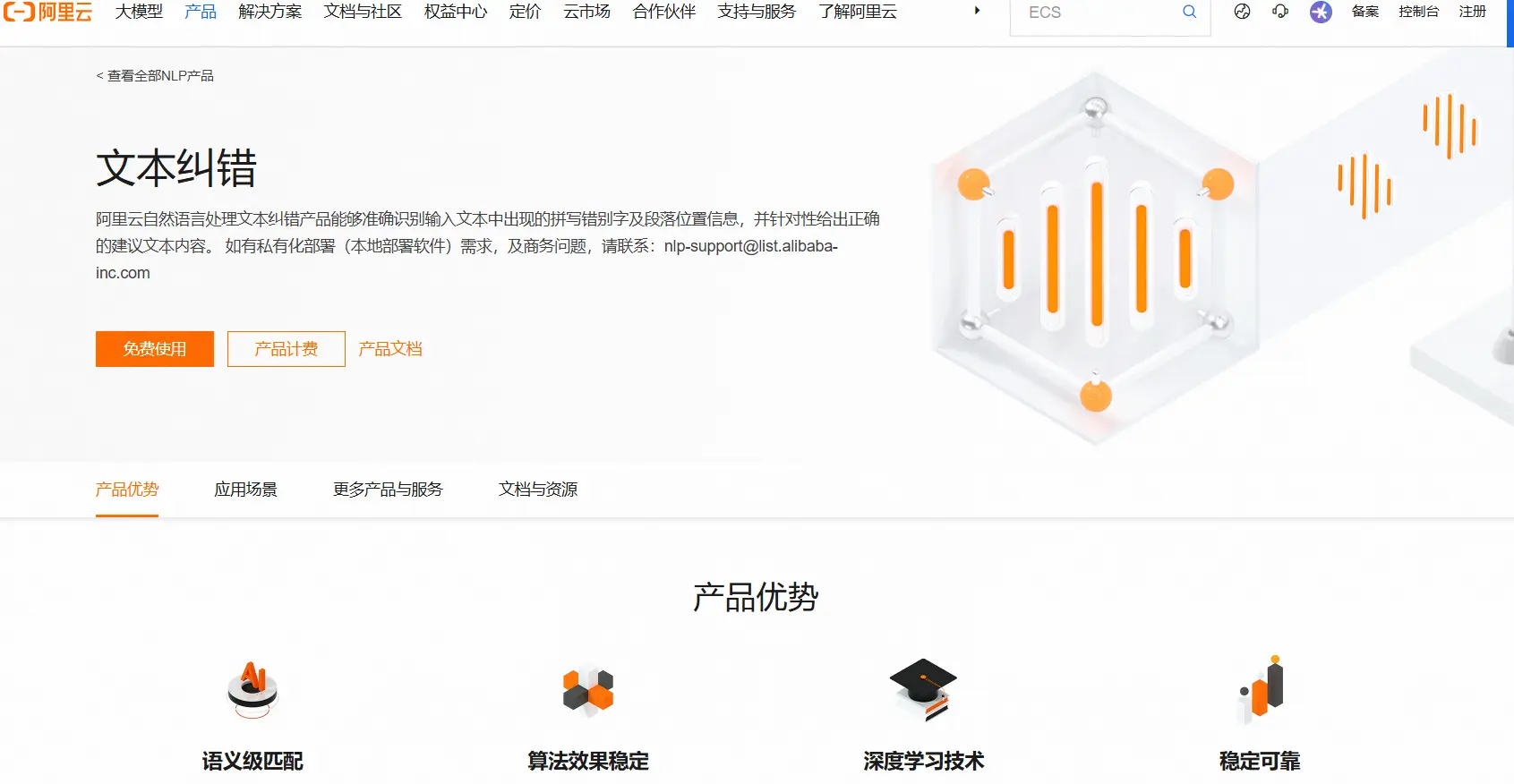Click the 备案 link
Viewport: 1514px width, 784px height.
point(1365,12)
